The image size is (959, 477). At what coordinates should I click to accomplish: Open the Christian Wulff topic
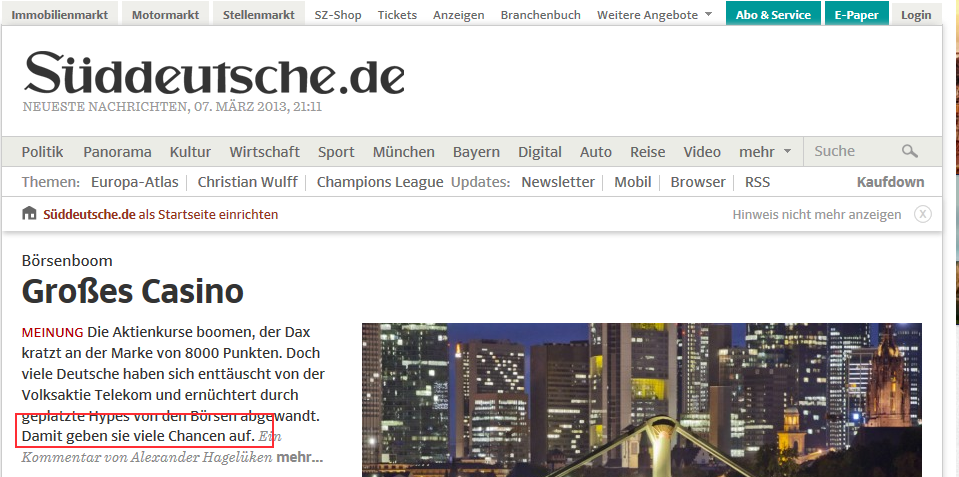(247, 182)
